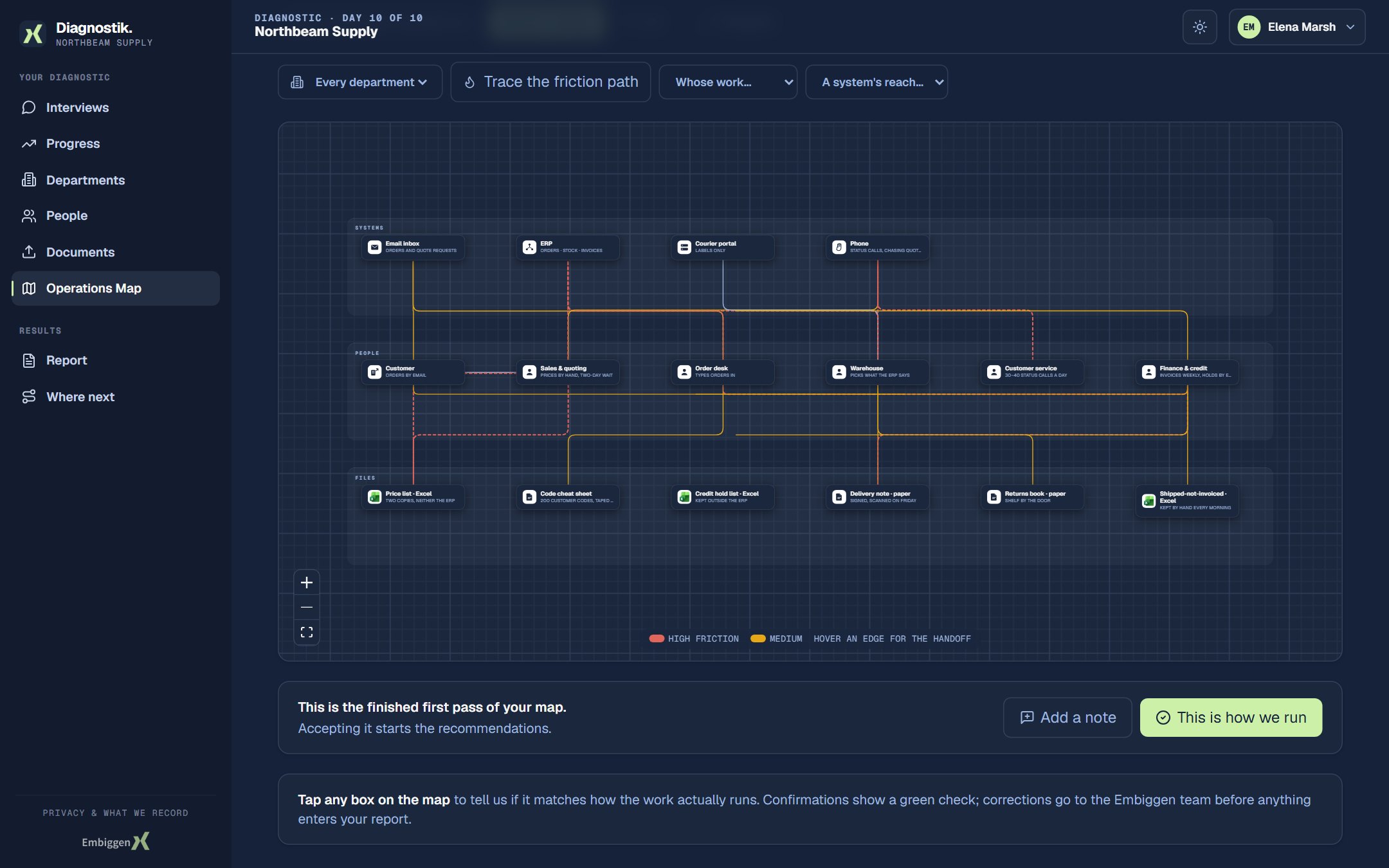Open the Departments section
Image resolution: width=1389 pixels, height=868 pixels.
pos(116,180)
